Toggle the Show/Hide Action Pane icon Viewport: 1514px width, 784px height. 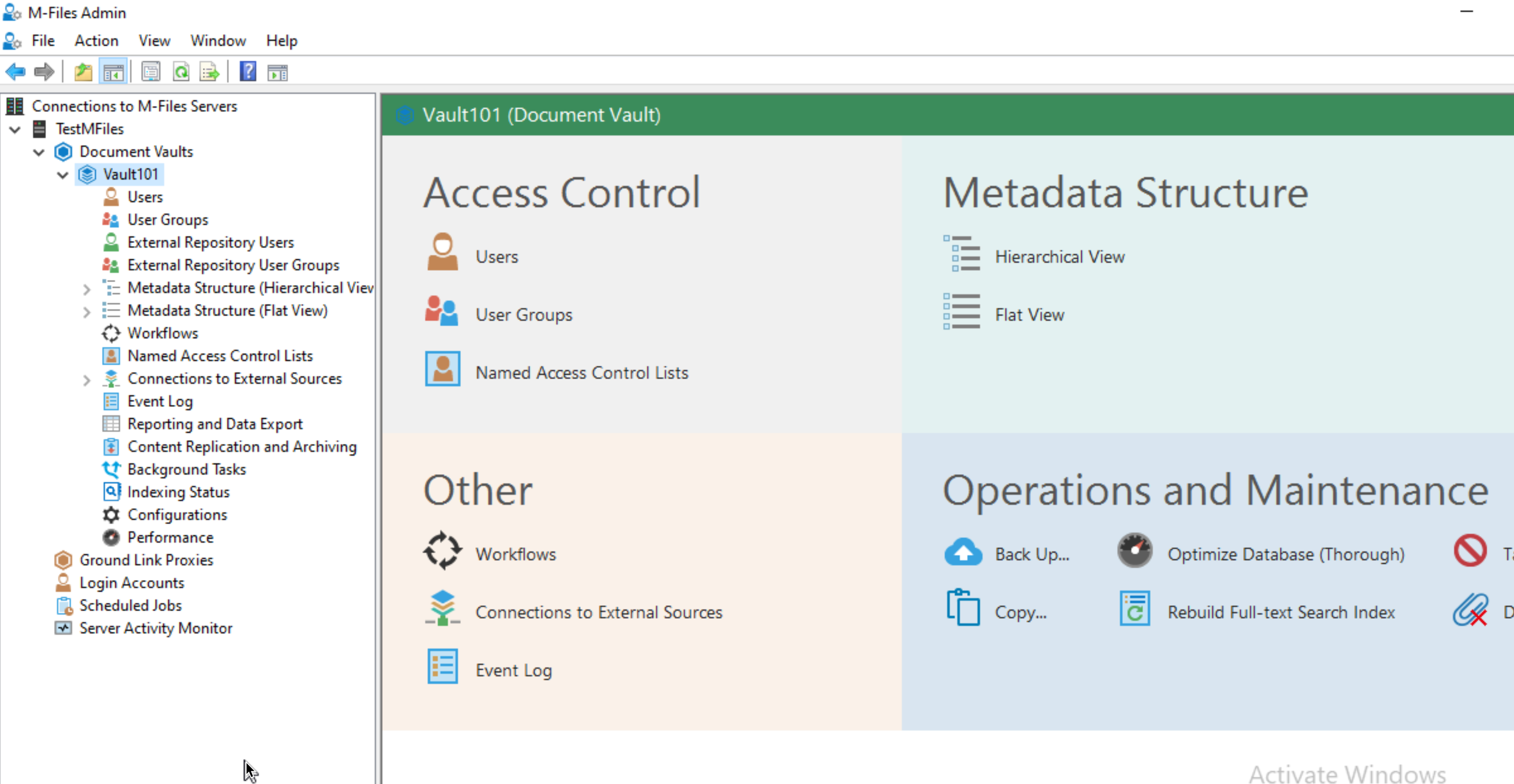tap(277, 72)
